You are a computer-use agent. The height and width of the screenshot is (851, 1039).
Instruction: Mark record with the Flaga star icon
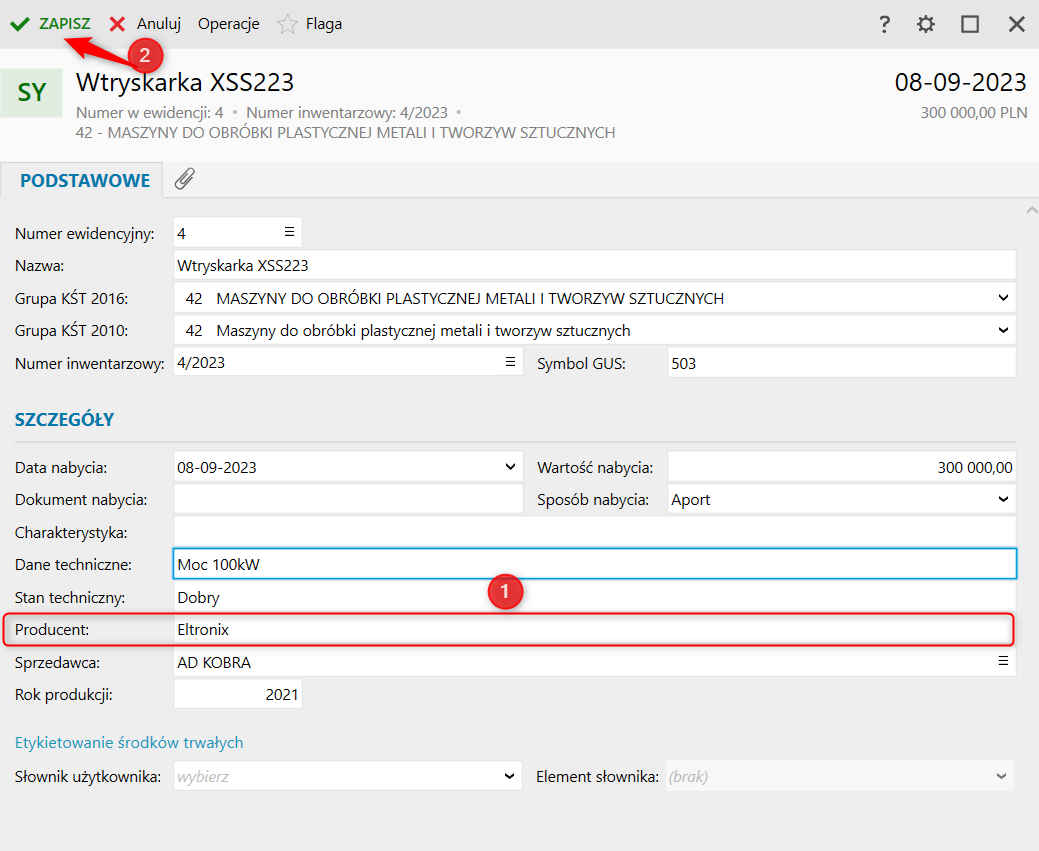pos(287,24)
